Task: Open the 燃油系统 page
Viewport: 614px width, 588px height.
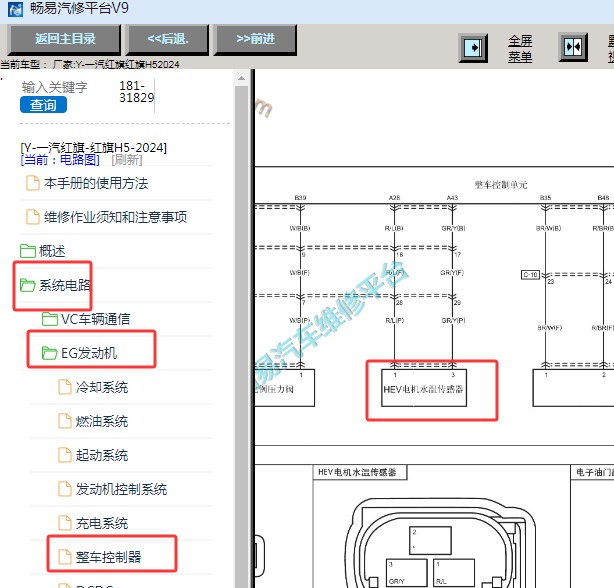Action: pos(102,421)
